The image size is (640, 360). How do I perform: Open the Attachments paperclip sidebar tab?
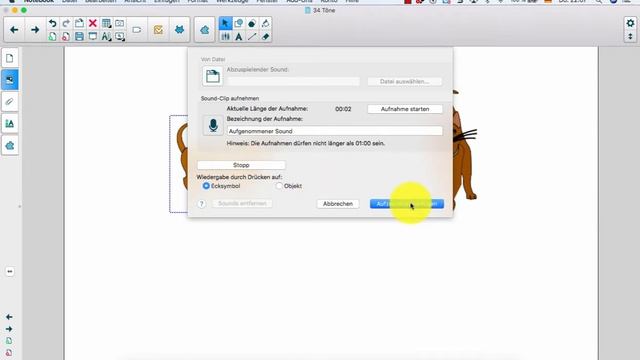tap(10, 102)
